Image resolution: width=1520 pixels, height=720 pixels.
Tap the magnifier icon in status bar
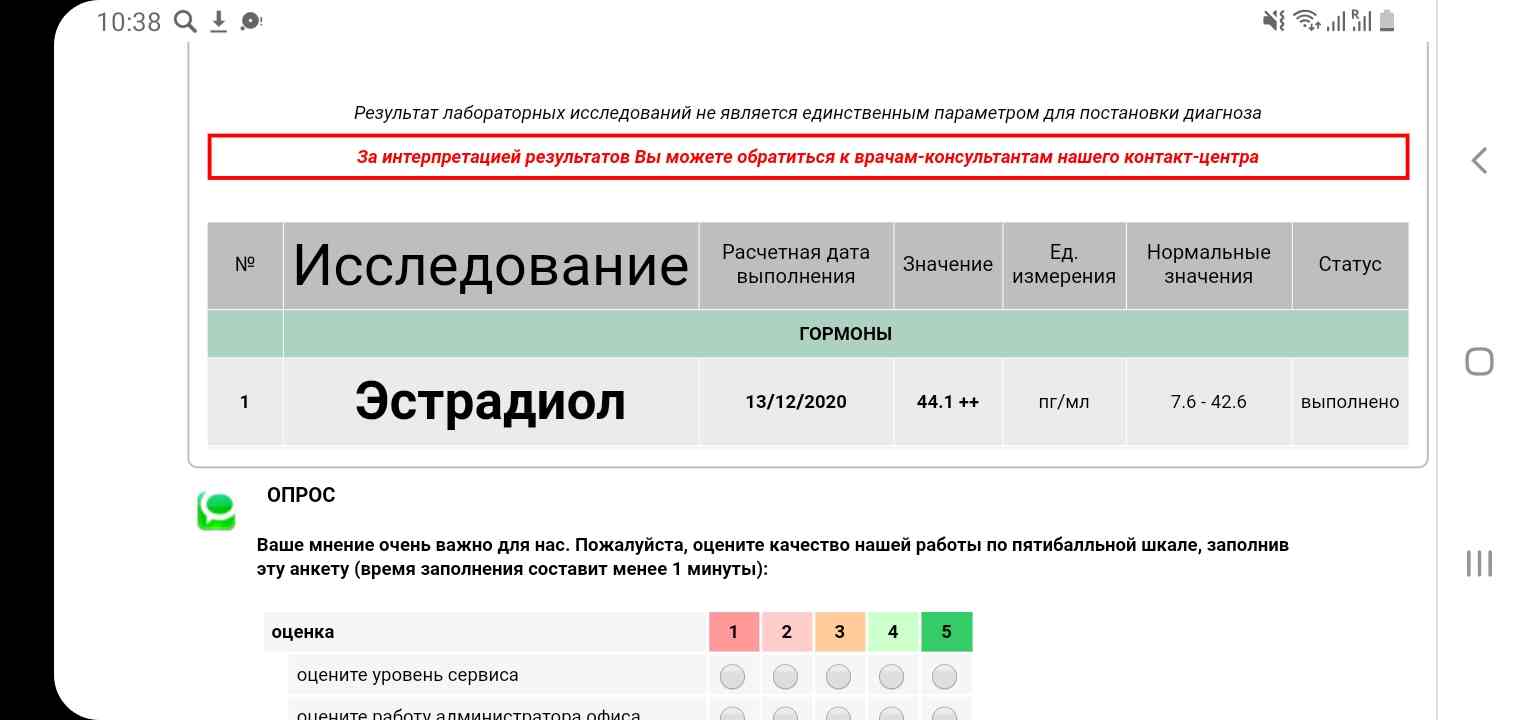[x=185, y=21]
